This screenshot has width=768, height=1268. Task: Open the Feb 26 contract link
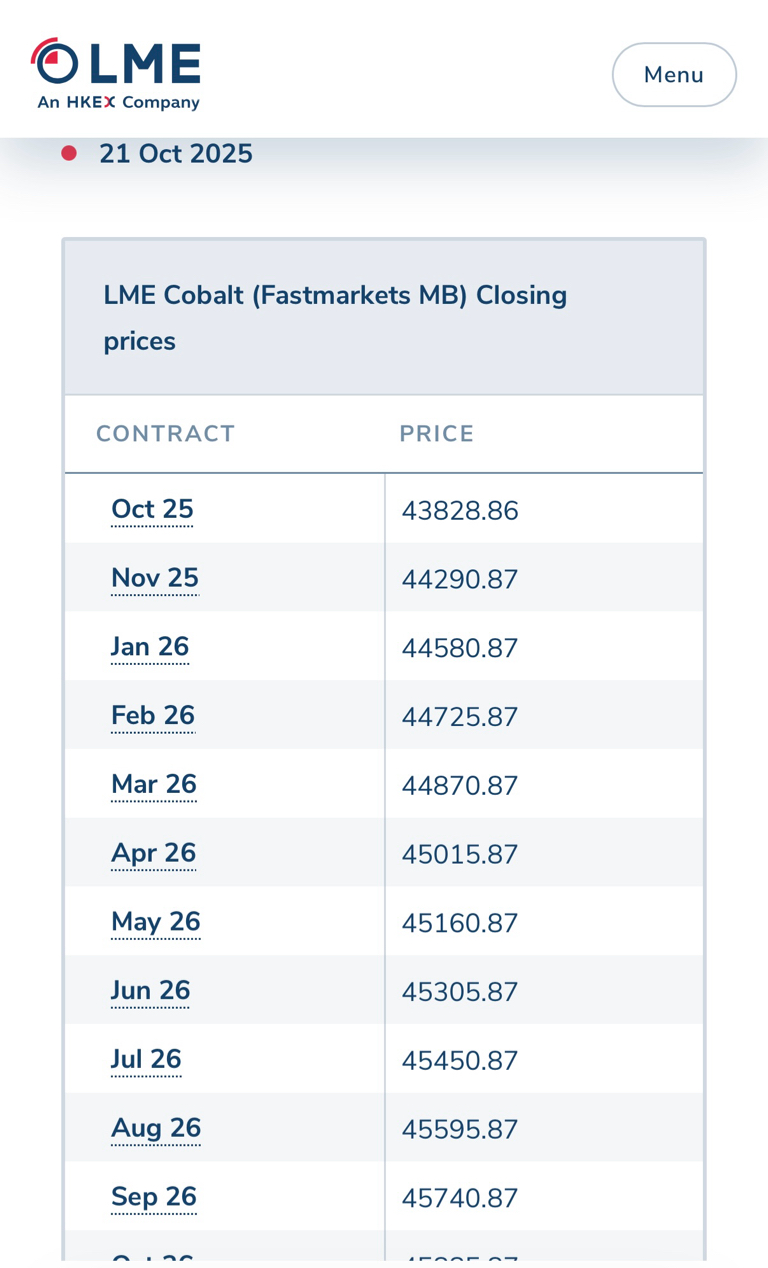tap(153, 716)
